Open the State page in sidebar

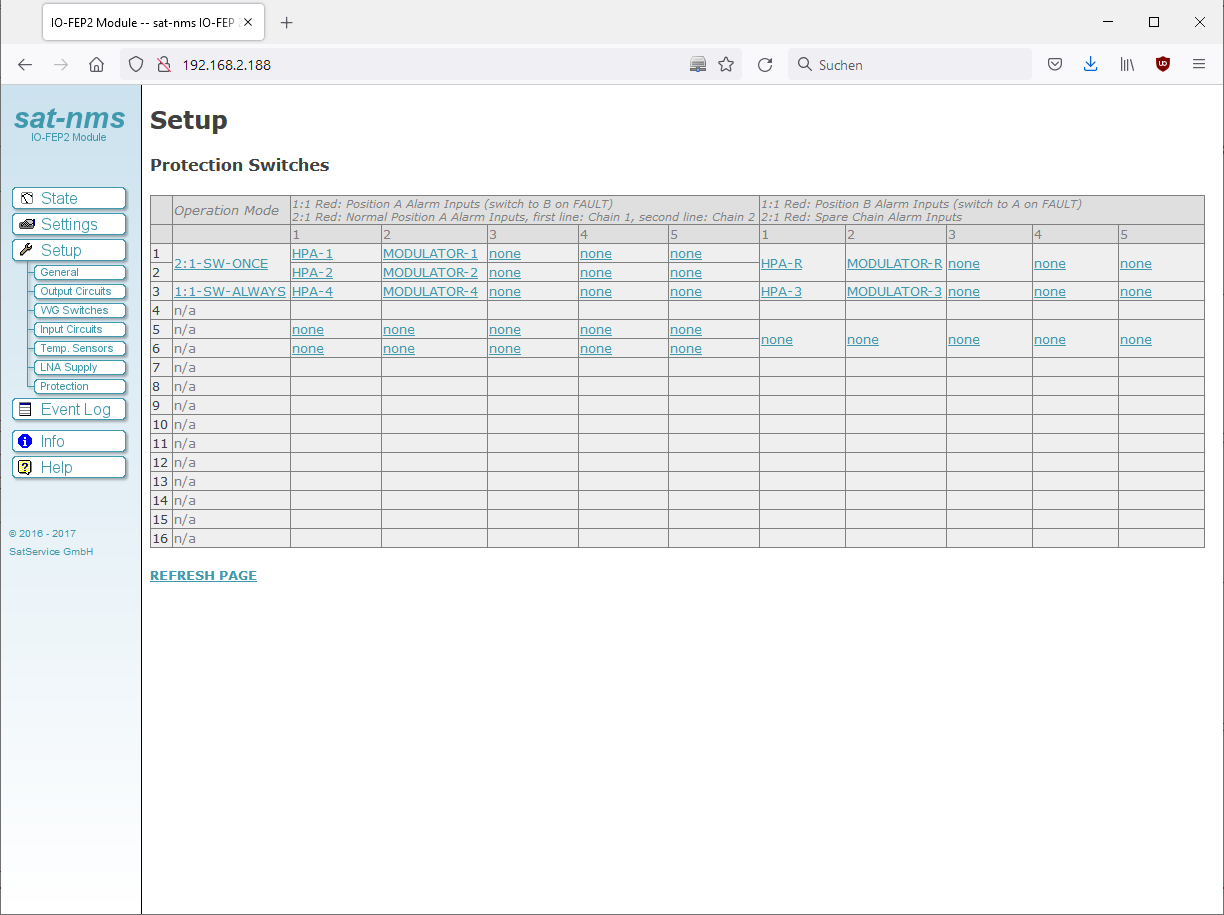pyautogui.click(x=69, y=198)
